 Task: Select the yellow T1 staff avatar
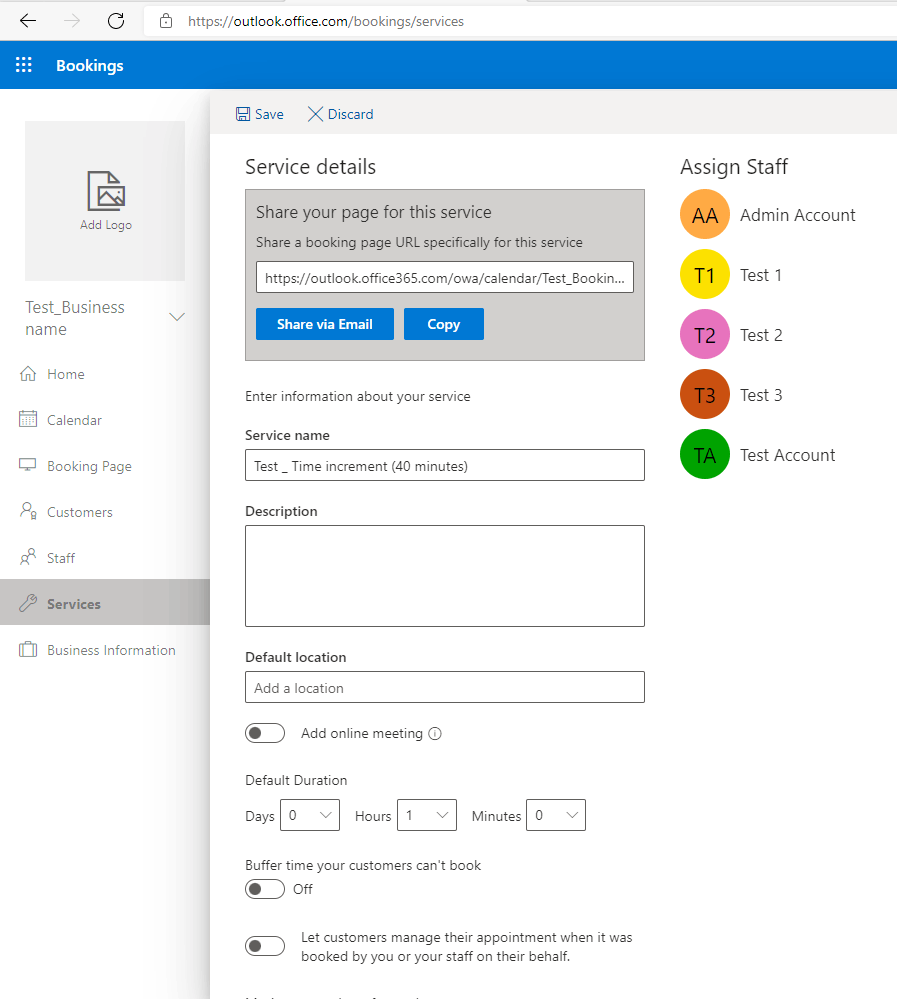(705, 275)
